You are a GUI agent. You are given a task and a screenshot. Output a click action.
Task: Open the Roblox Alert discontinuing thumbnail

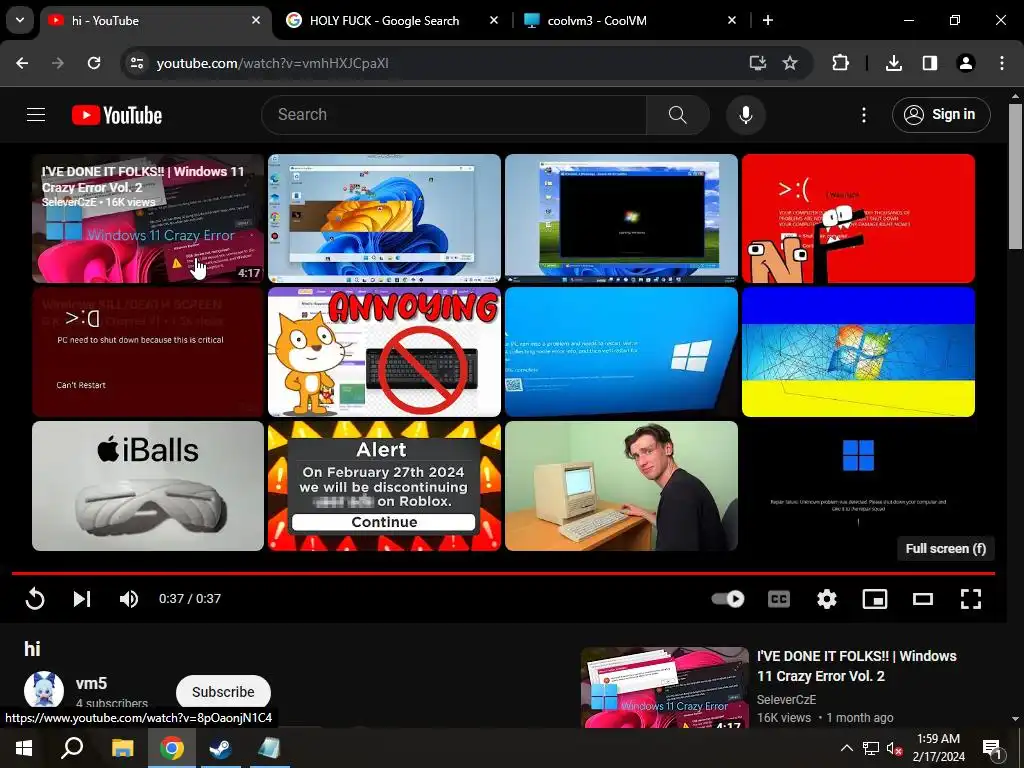pos(384,485)
